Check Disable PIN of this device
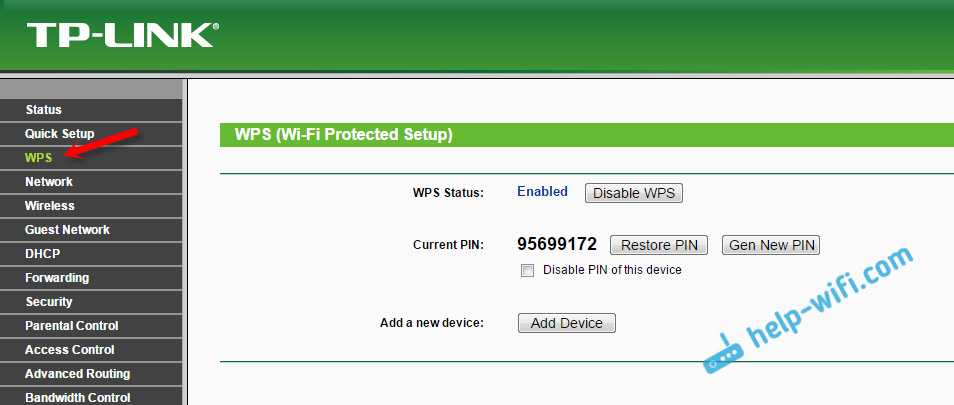 coord(527,271)
